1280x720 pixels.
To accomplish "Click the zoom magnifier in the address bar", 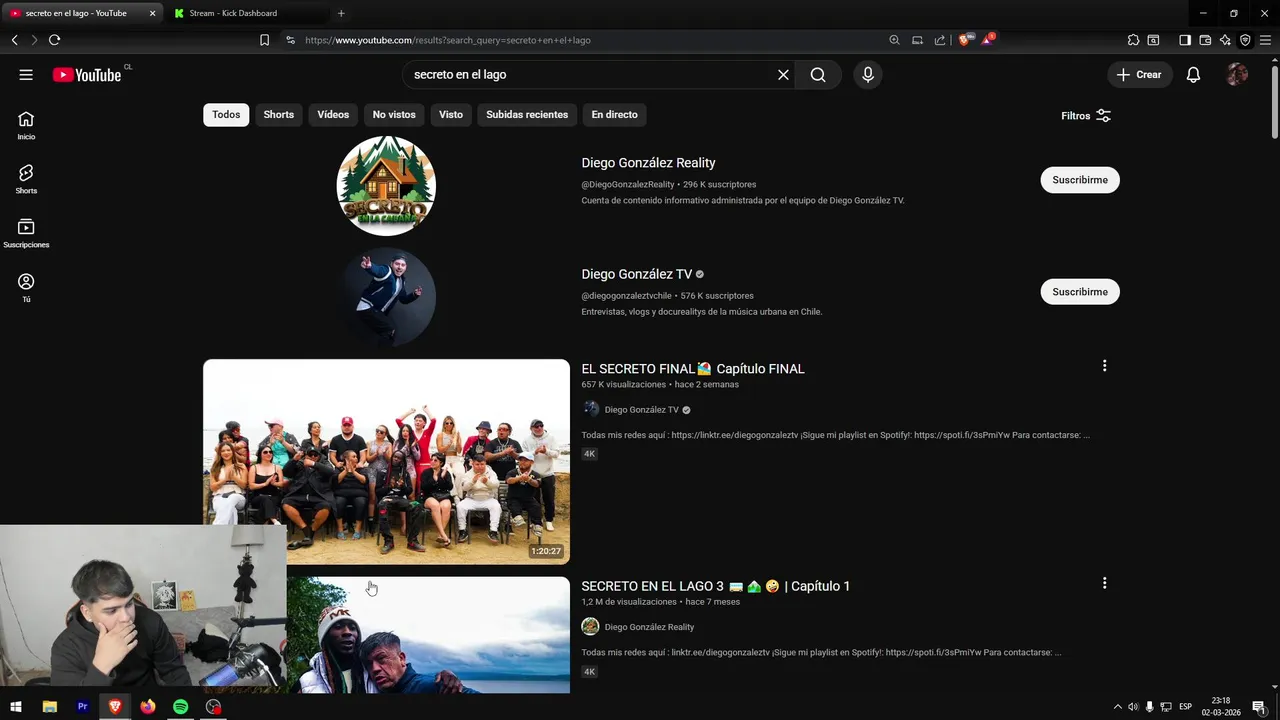I will coord(894,40).
